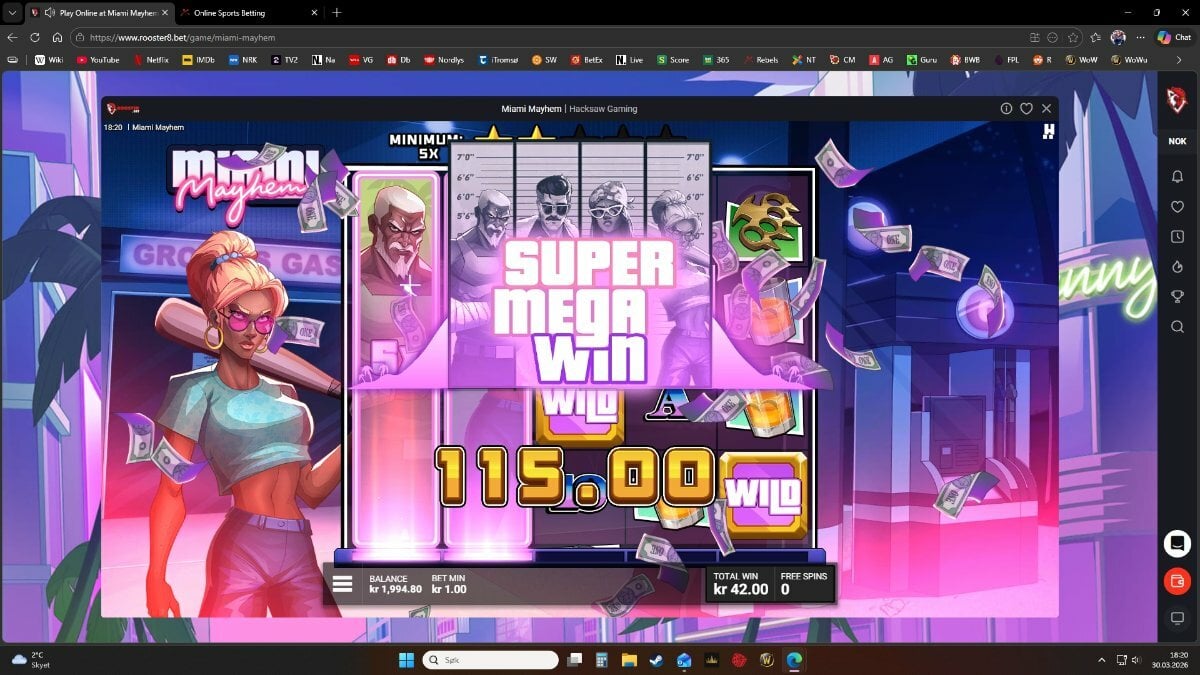The height and width of the screenshot is (675, 1200).
Task: Open favorites heart in right sidebar
Action: [x=1177, y=207]
